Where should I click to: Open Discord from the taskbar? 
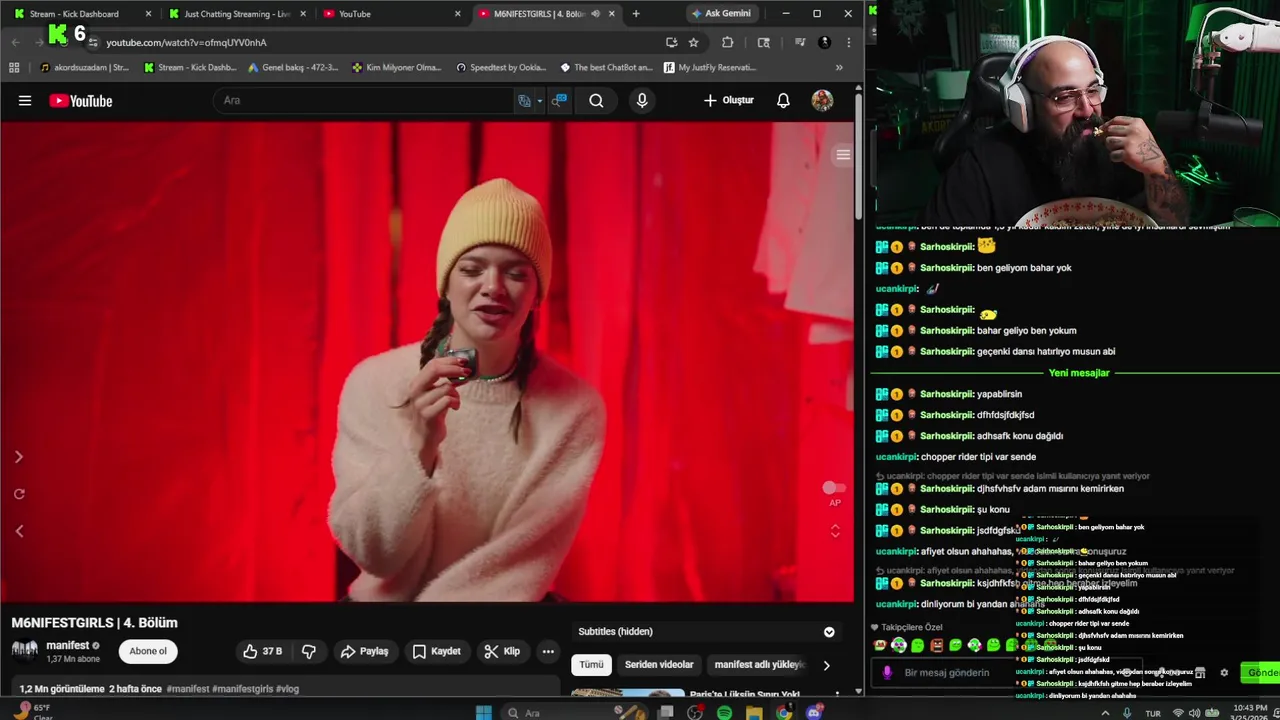point(814,713)
